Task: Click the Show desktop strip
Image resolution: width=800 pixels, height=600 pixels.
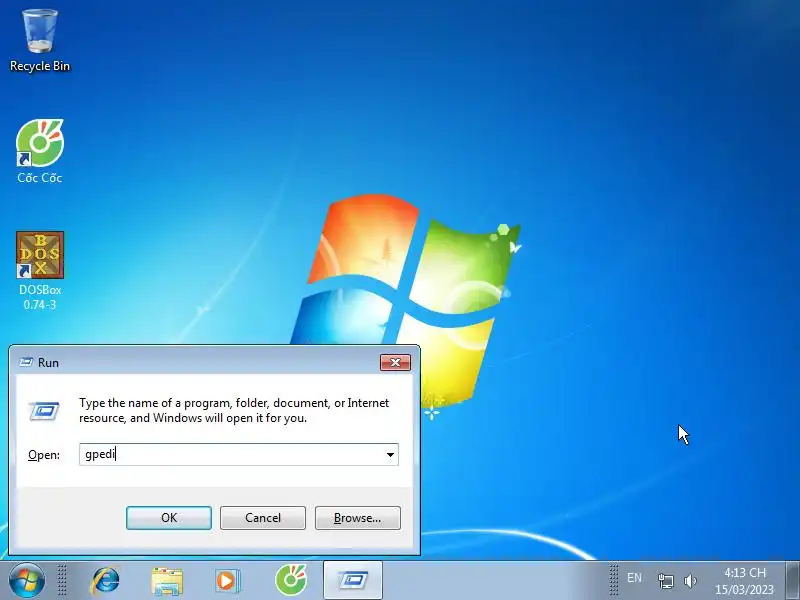Action: coord(793,581)
